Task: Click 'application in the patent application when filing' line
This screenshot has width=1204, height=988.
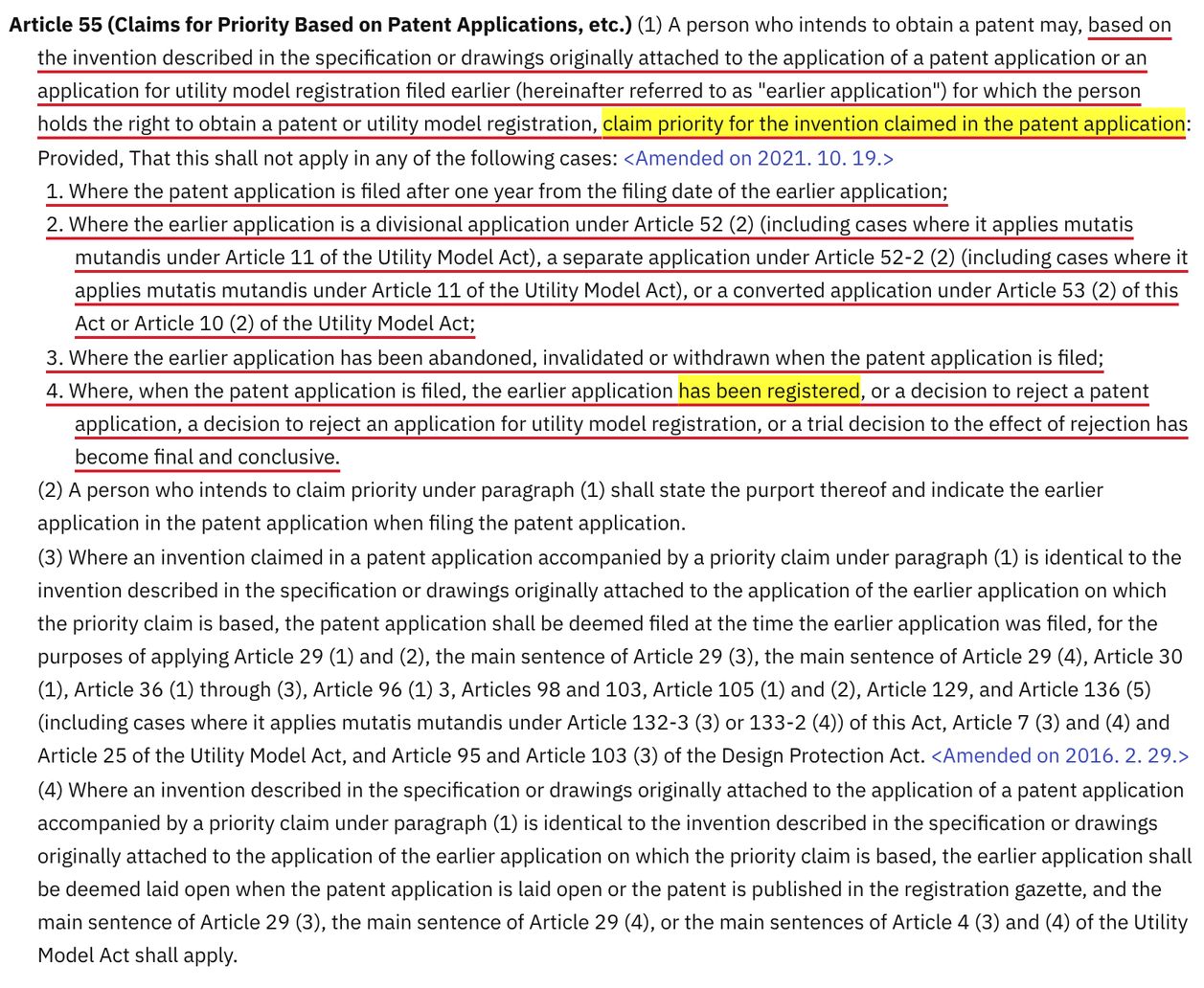Action: point(361,523)
